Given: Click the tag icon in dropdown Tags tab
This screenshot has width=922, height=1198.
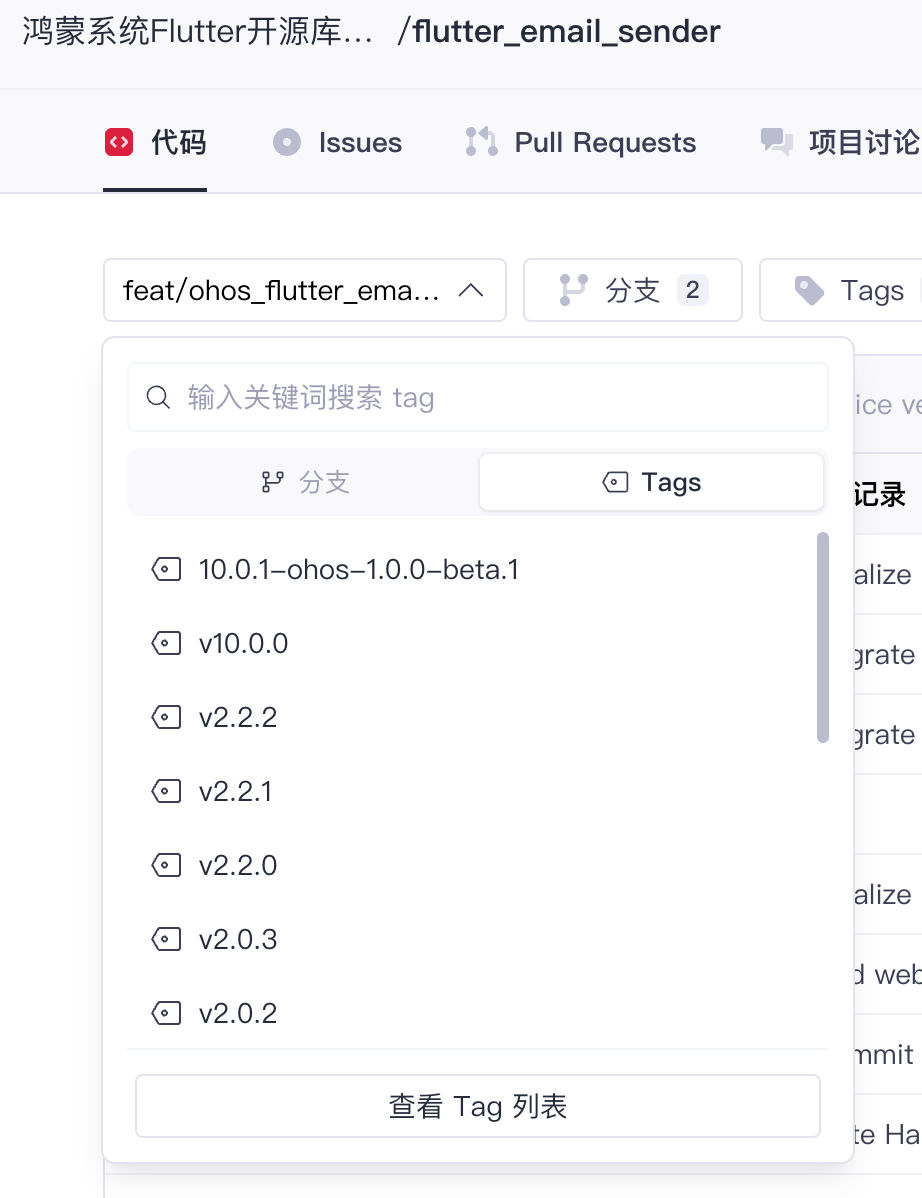Looking at the screenshot, I should click(616, 482).
